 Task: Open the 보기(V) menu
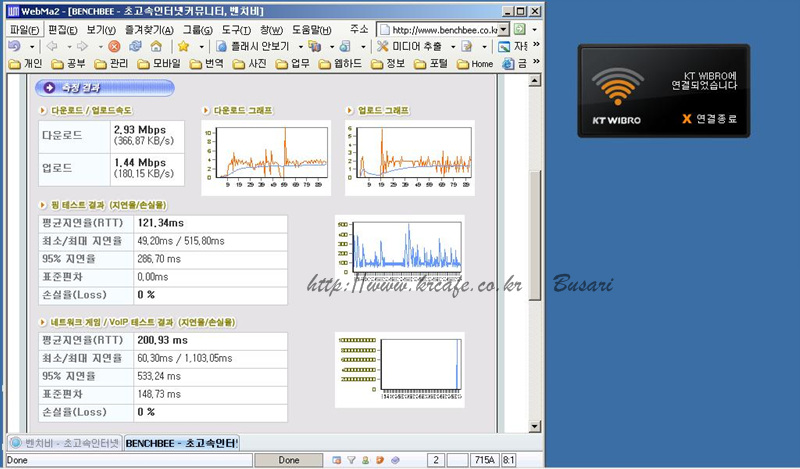(x=101, y=30)
